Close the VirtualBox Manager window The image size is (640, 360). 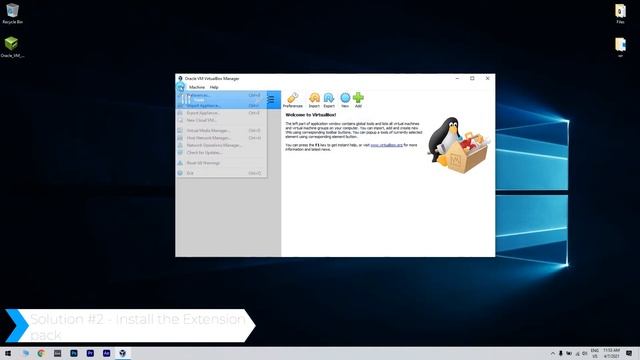point(487,78)
